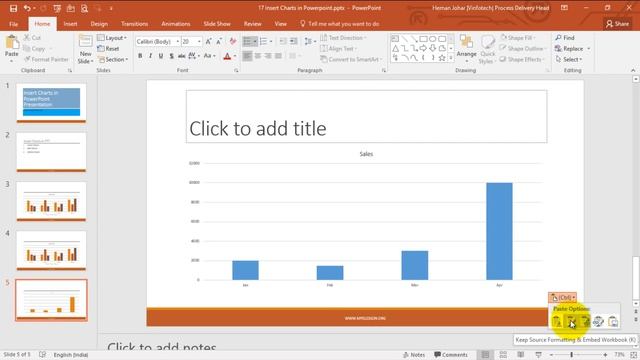Reset the slide layout
Viewport: 640px width, 360px height.
pos(108,49)
